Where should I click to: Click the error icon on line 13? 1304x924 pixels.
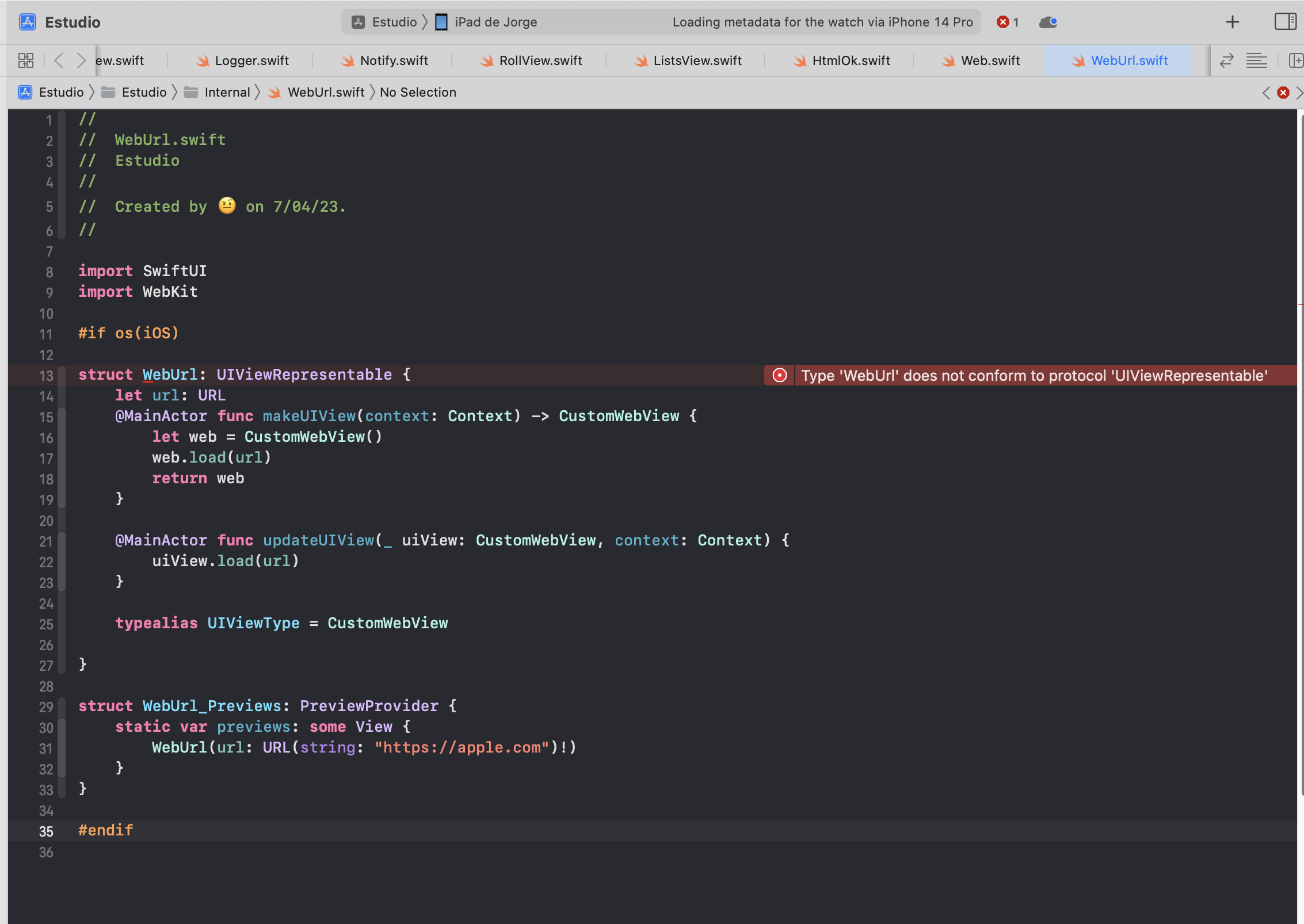tap(779, 375)
